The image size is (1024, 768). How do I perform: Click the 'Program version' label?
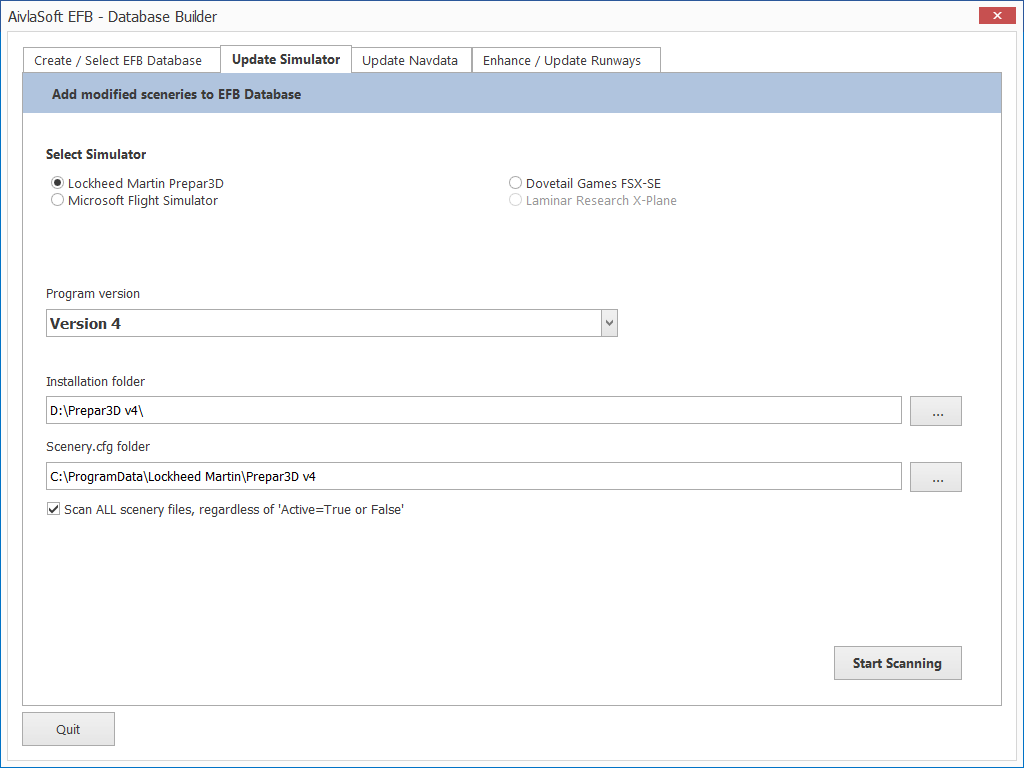93,293
